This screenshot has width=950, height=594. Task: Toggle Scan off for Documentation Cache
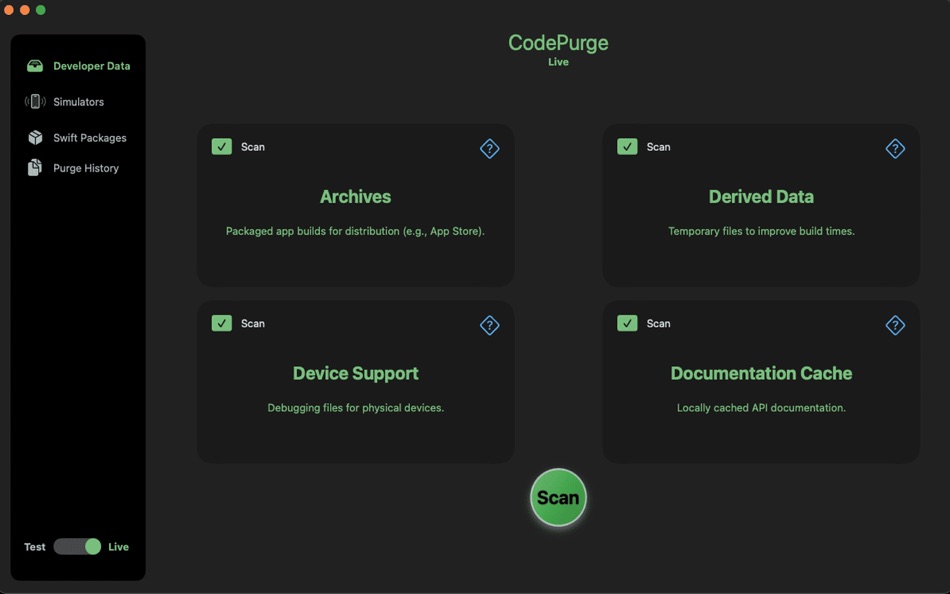[x=627, y=323]
